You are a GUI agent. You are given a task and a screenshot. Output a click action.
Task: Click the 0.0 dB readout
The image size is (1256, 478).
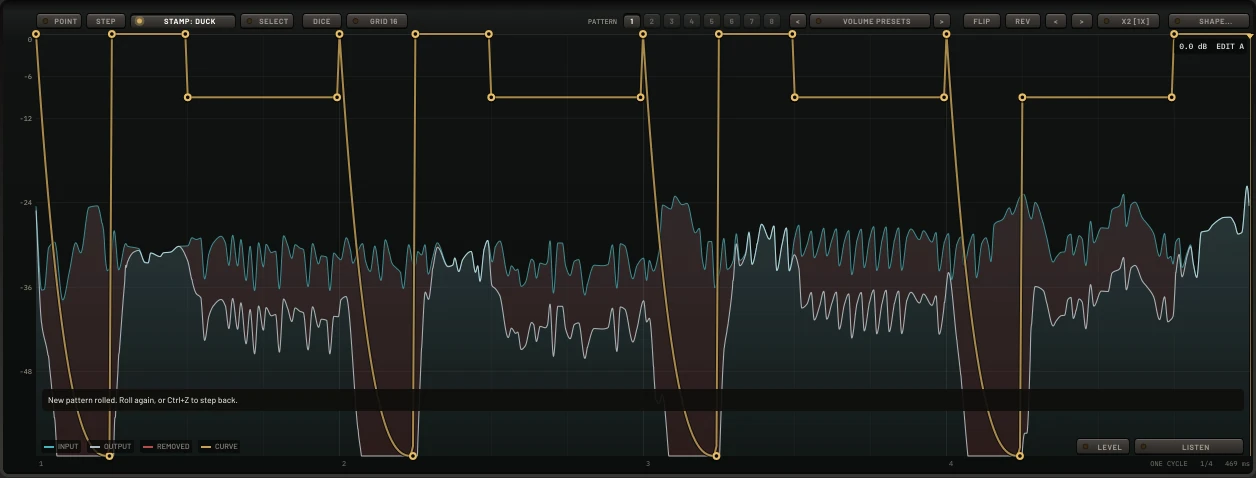1193,47
